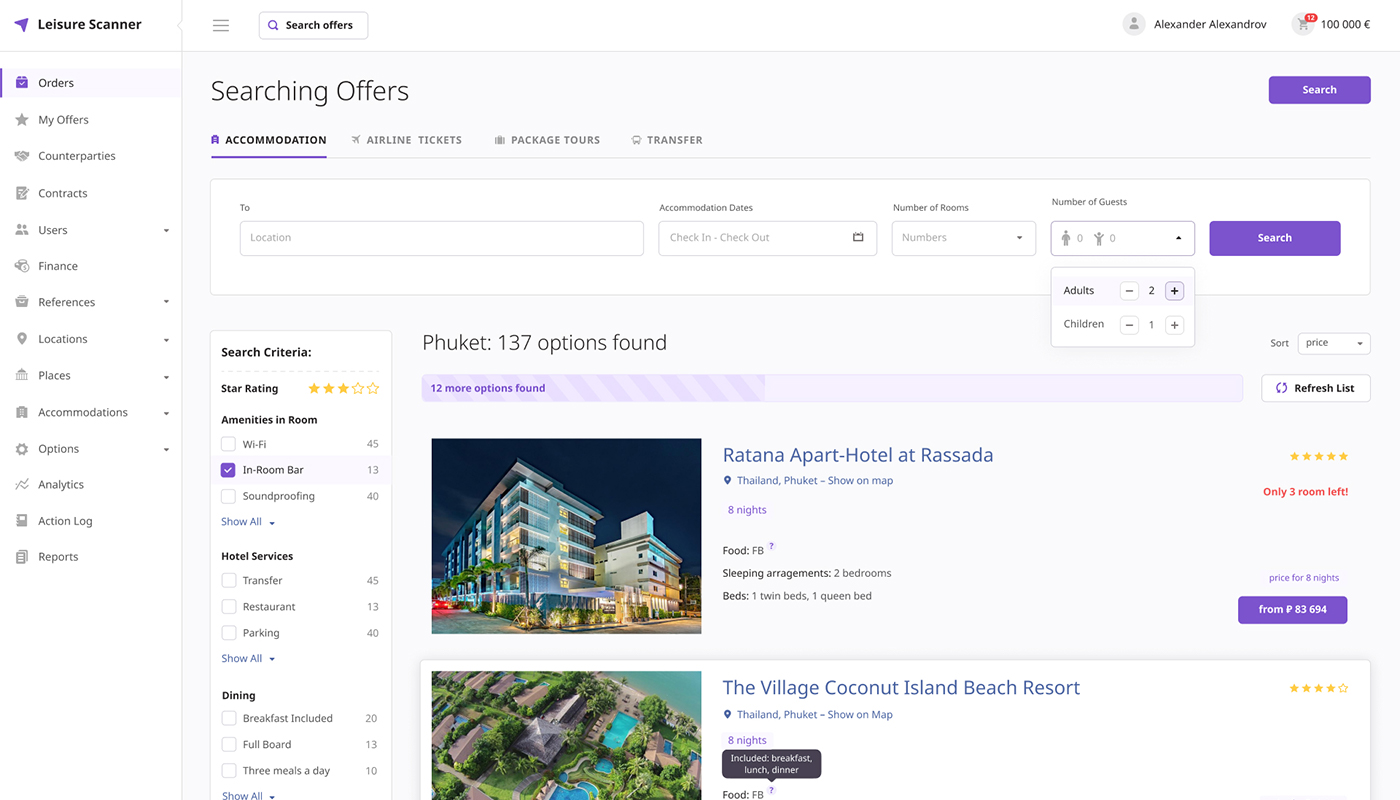1400x800 pixels.
Task: Click Search button in the search form
Action: [x=1275, y=238]
